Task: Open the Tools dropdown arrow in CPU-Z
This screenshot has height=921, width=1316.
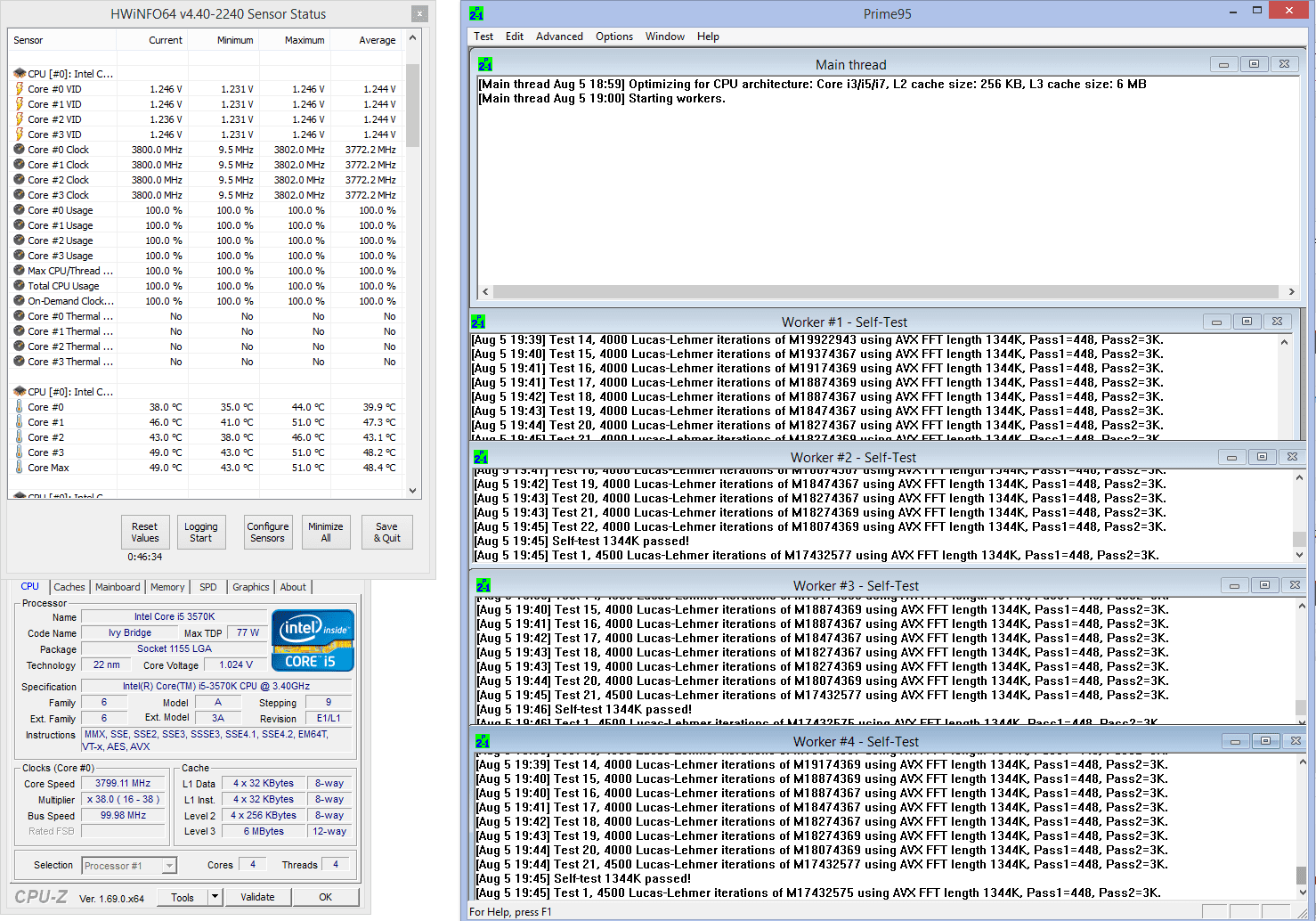Action: coord(215,897)
